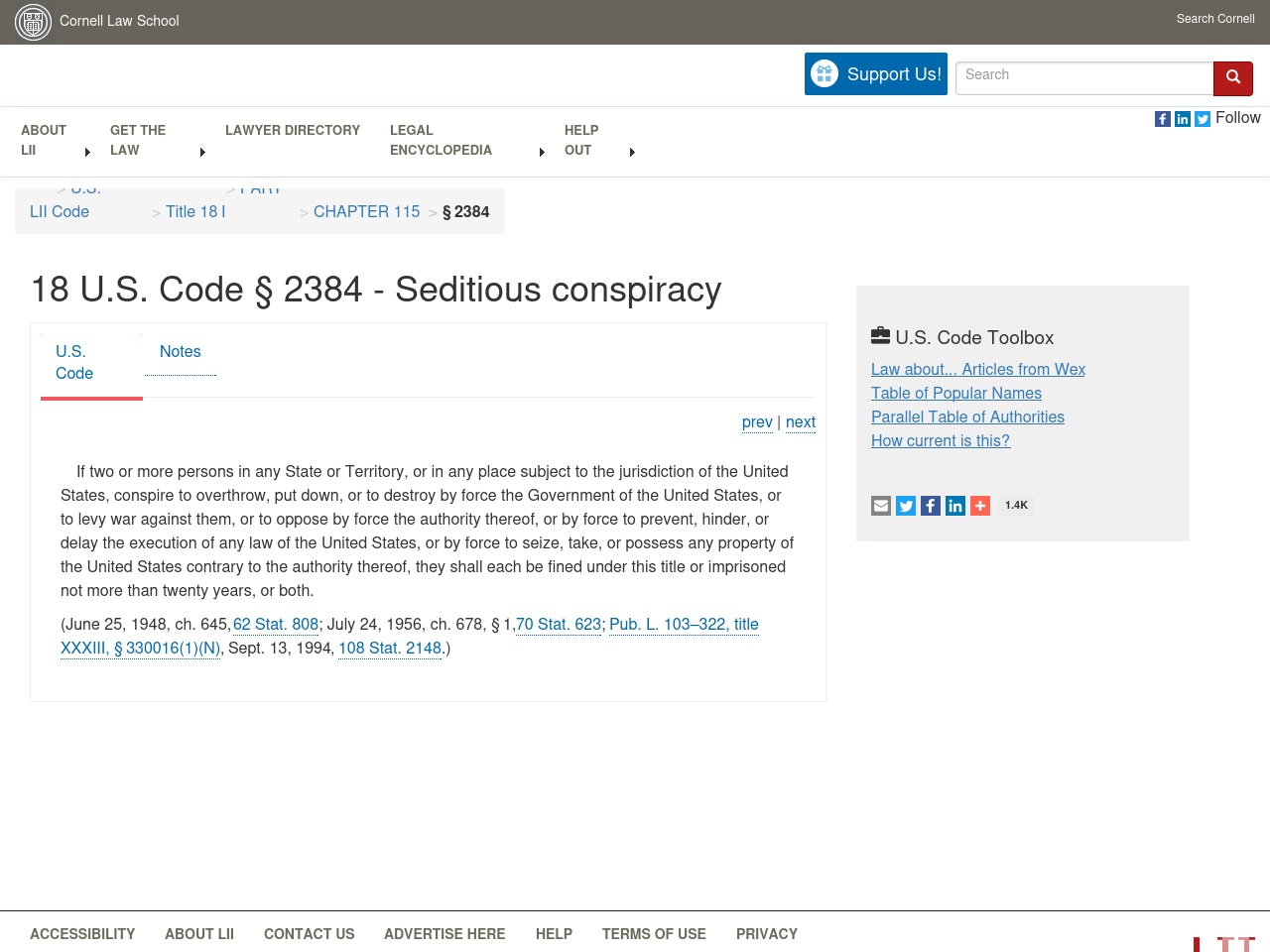This screenshot has height=952, width=1270.
Task: Open Twitter follow icon in header
Action: tap(1203, 119)
